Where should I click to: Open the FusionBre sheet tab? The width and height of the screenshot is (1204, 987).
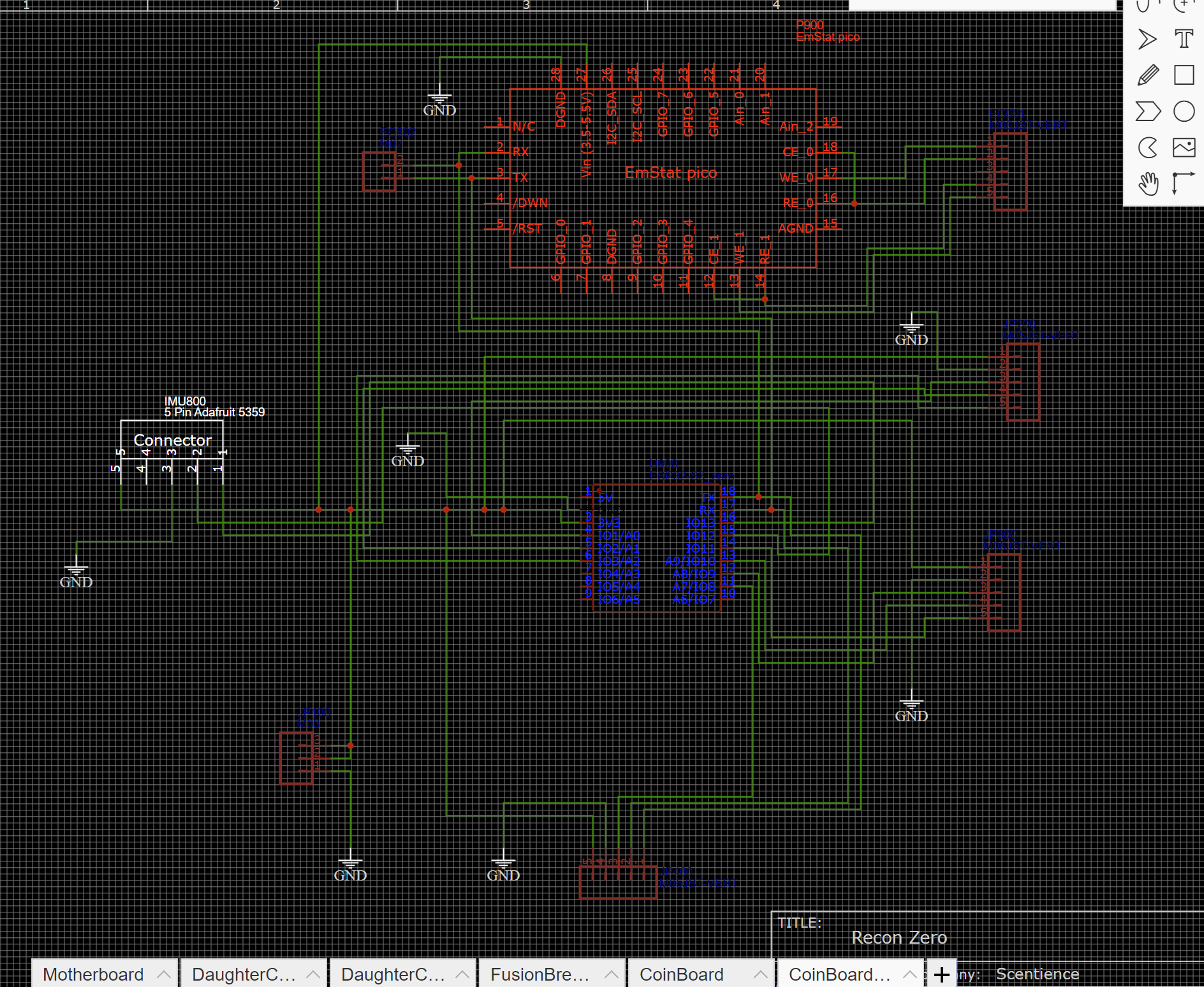pos(540,974)
